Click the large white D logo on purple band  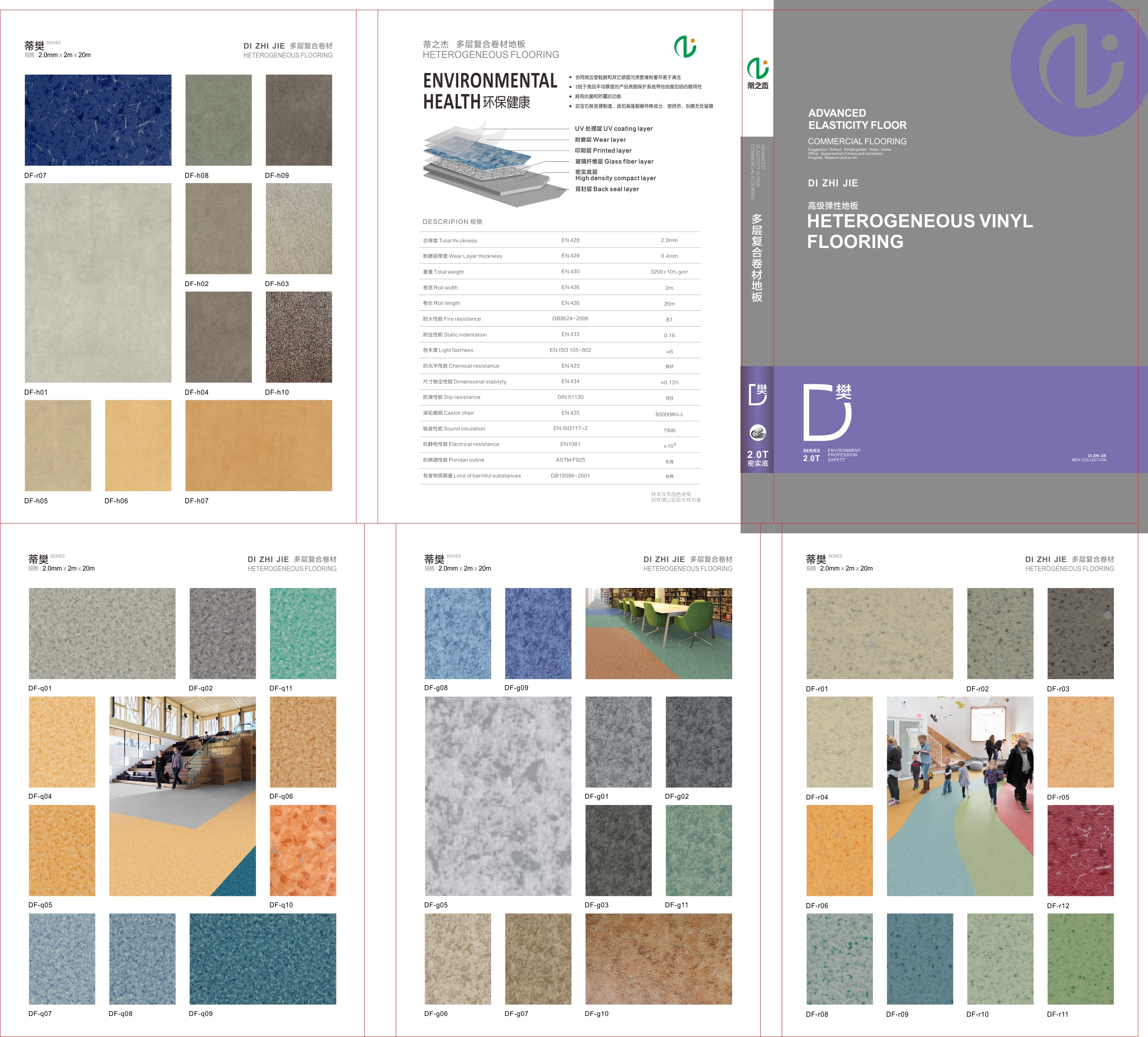click(x=827, y=412)
